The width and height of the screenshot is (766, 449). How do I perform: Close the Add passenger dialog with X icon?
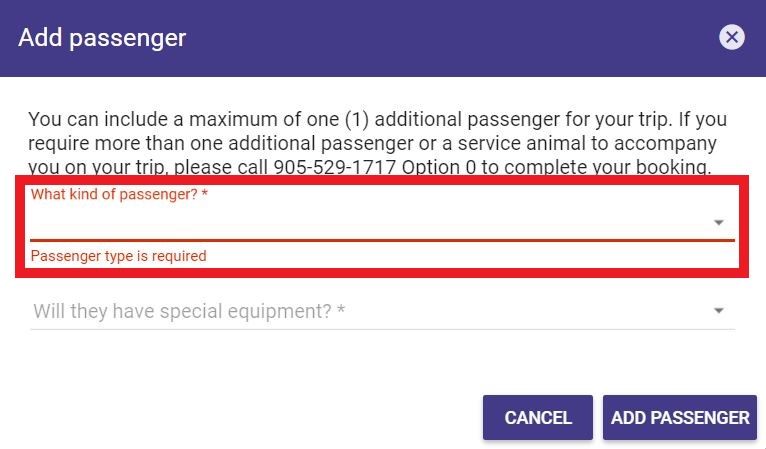(x=731, y=37)
